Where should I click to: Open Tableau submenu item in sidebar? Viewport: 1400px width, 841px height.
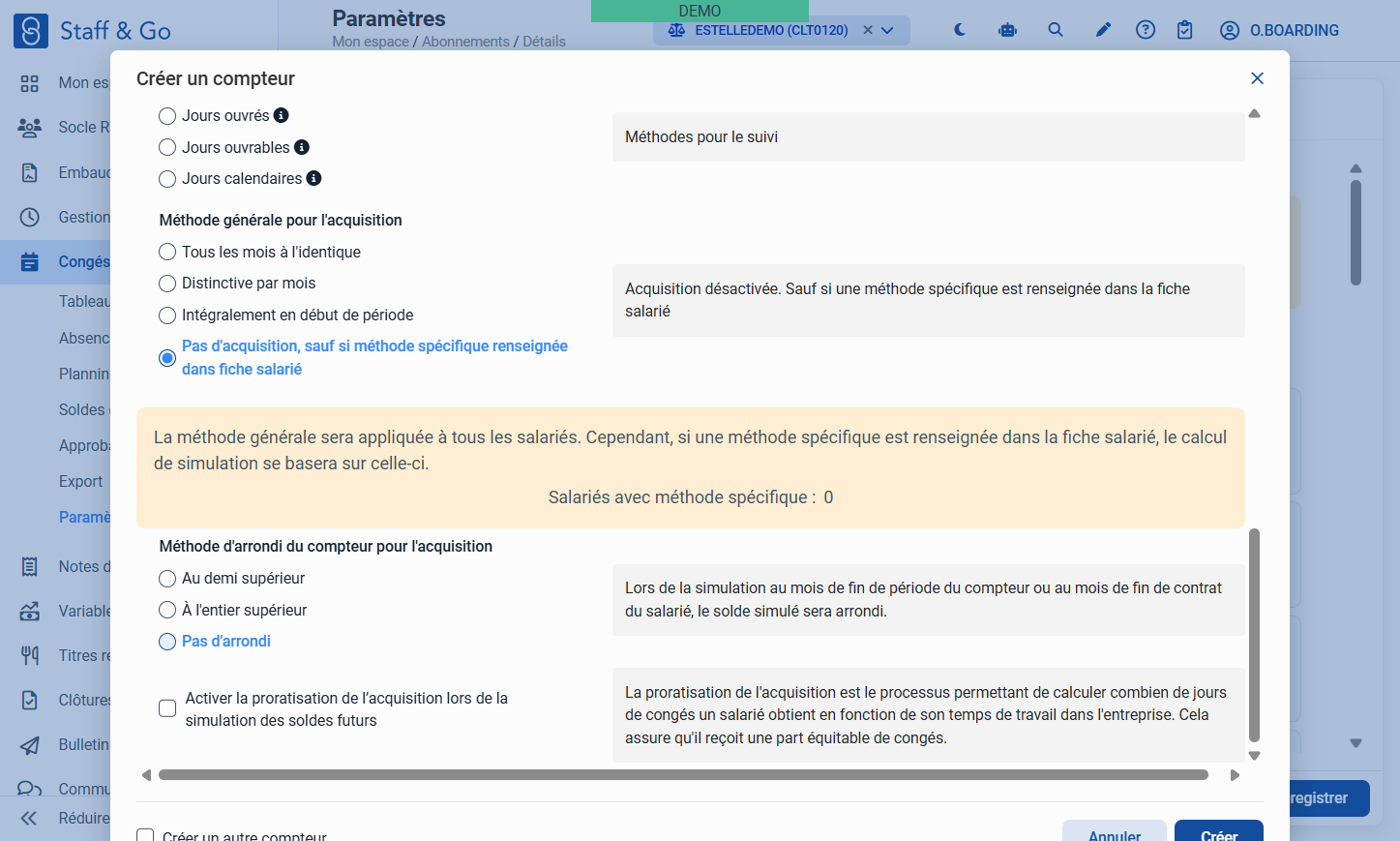tap(84, 301)
